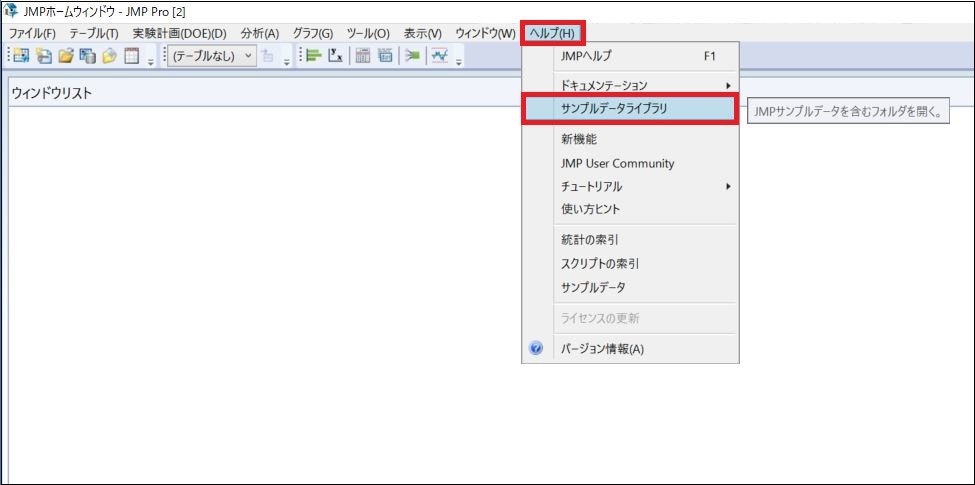
Task: Click the JMP app icon in title bar
Action: point(11,11)
